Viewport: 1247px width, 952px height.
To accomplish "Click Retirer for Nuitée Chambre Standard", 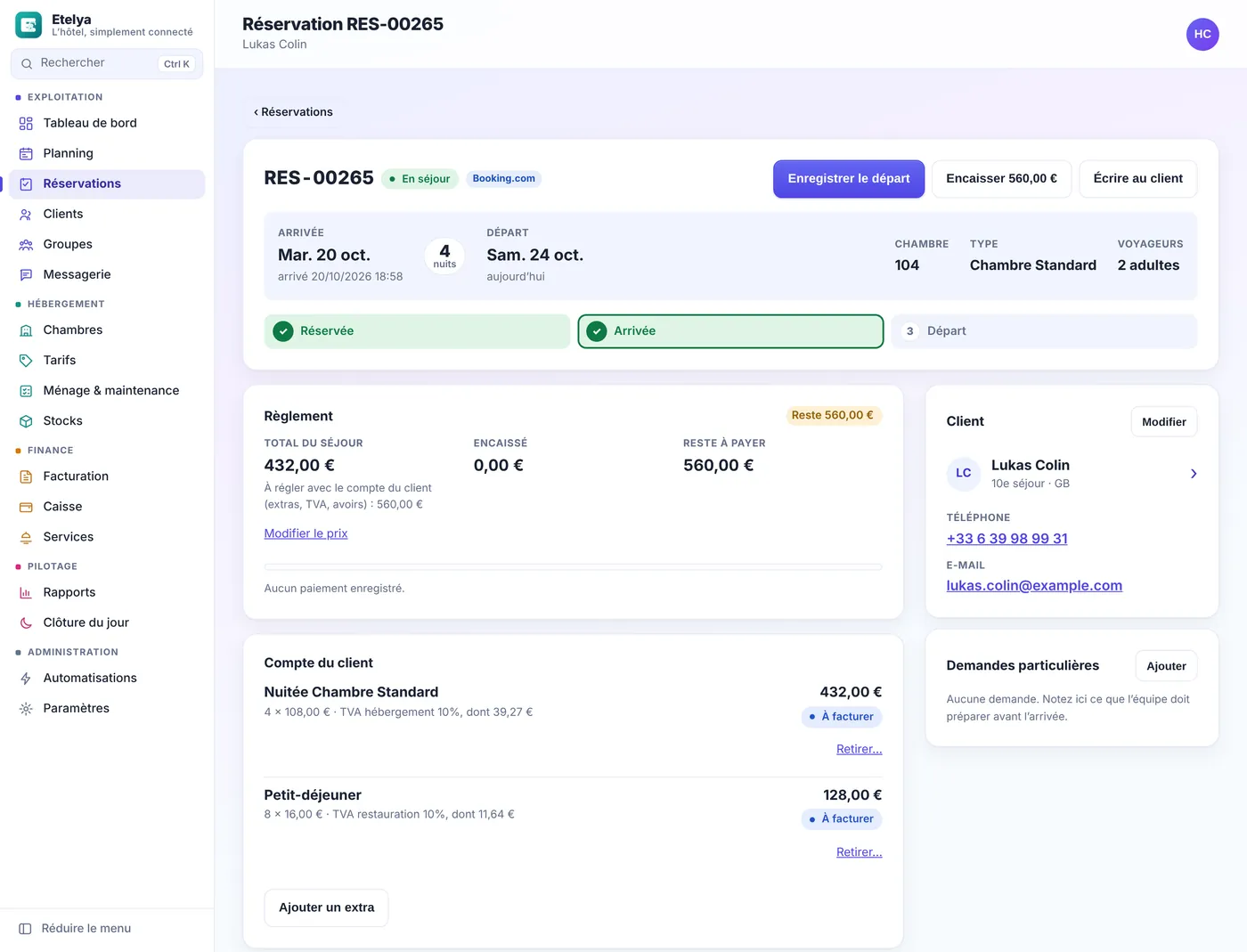I will (859, 750).
